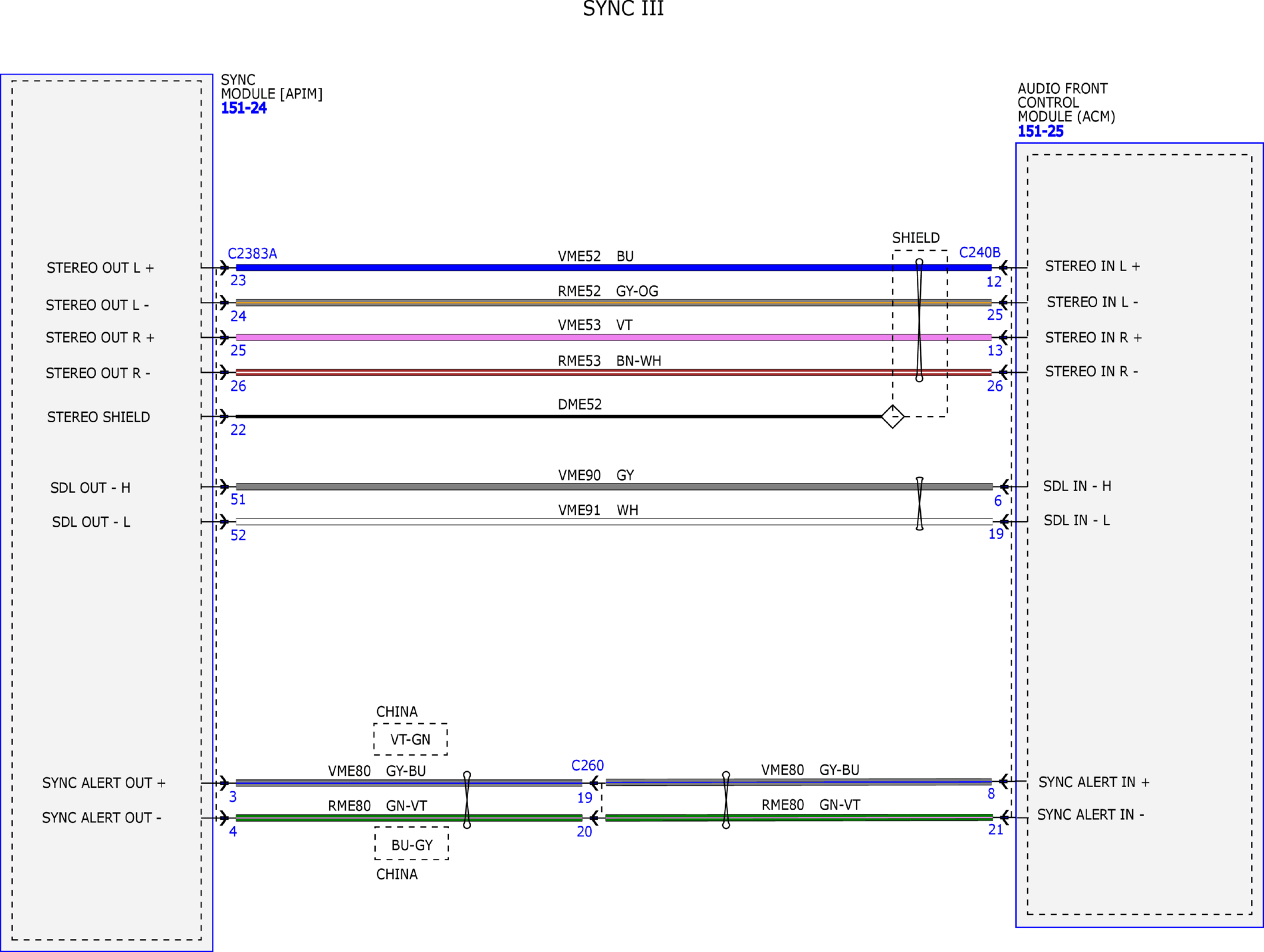
Task: Select the BU-GY China color box
Action: click(x=412, y=843)
